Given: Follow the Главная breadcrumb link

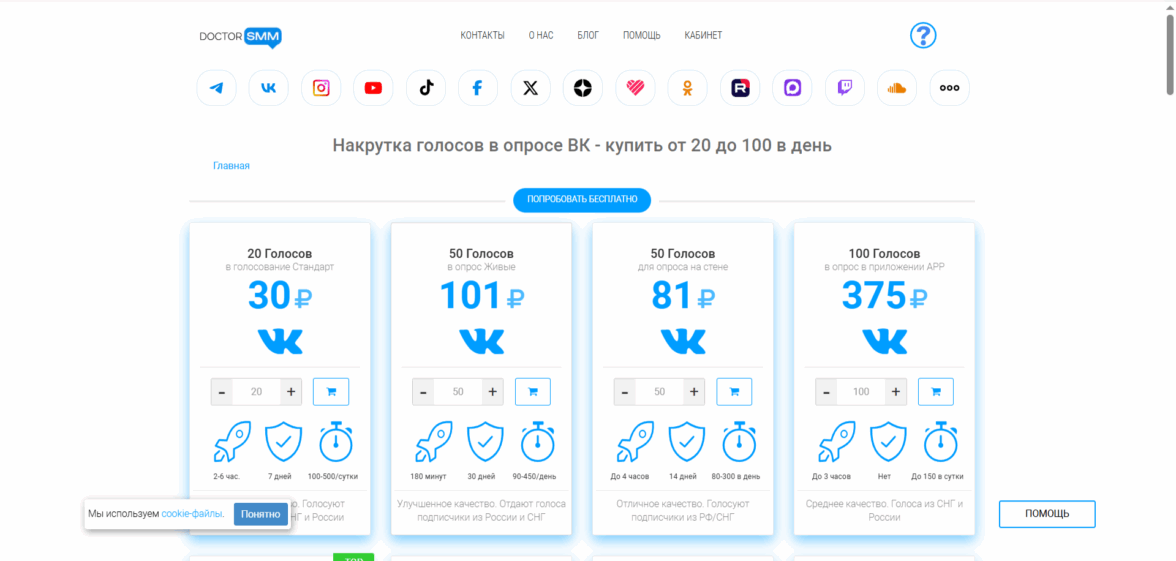Looking at the screenshot, I should pos(231,166).
